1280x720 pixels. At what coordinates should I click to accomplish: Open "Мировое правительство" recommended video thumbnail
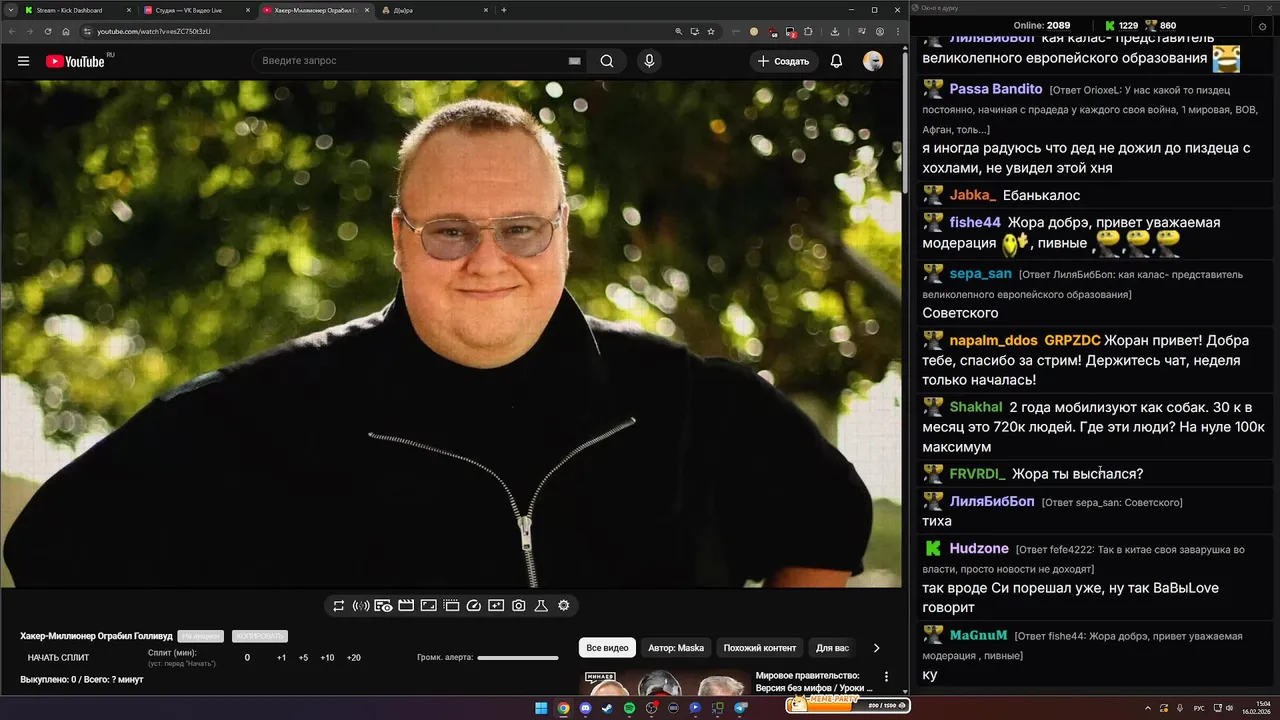tap(663, 683)
